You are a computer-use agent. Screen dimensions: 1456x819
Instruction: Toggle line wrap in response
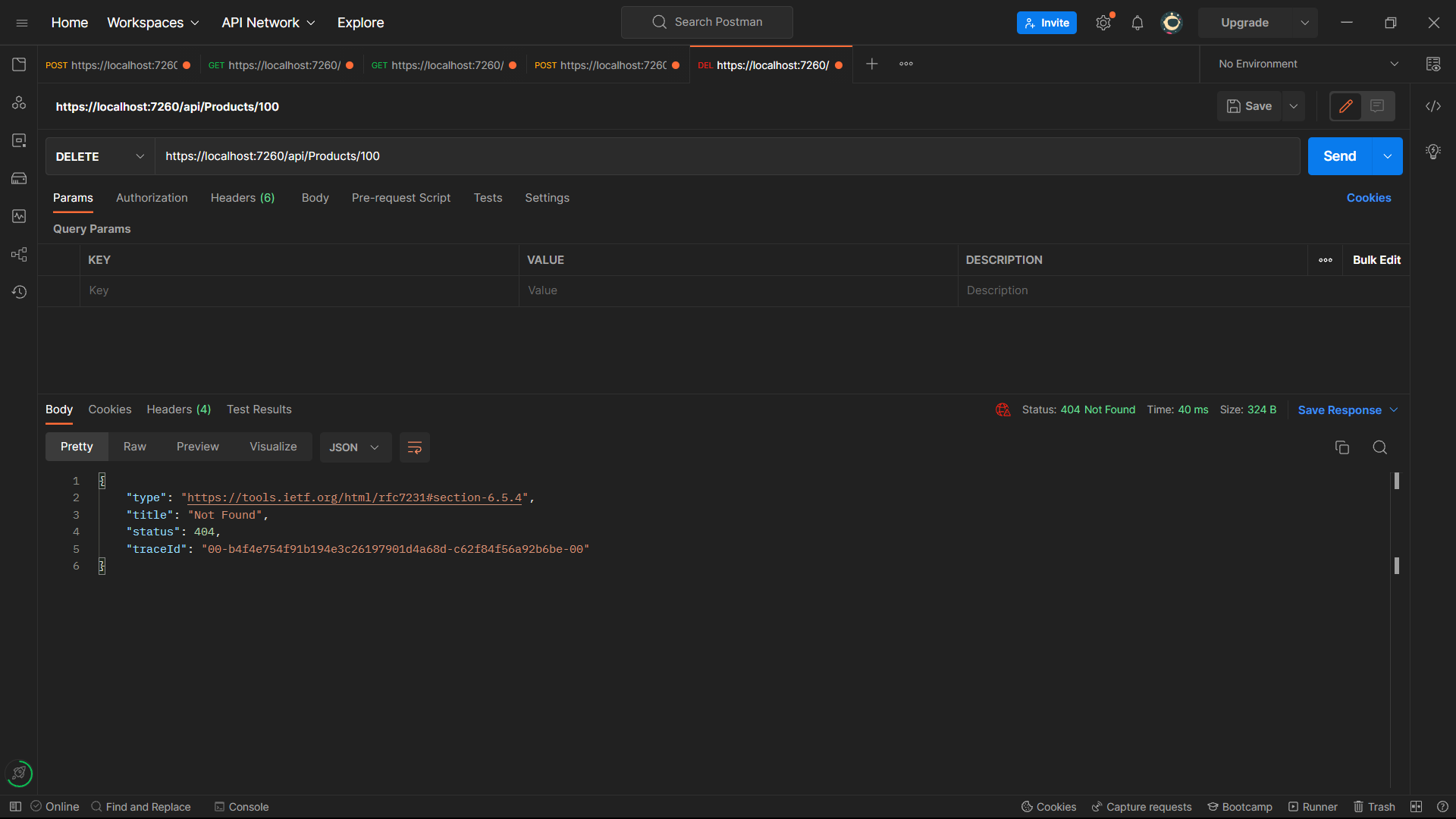pyautogui.click(x=414, y=447)
